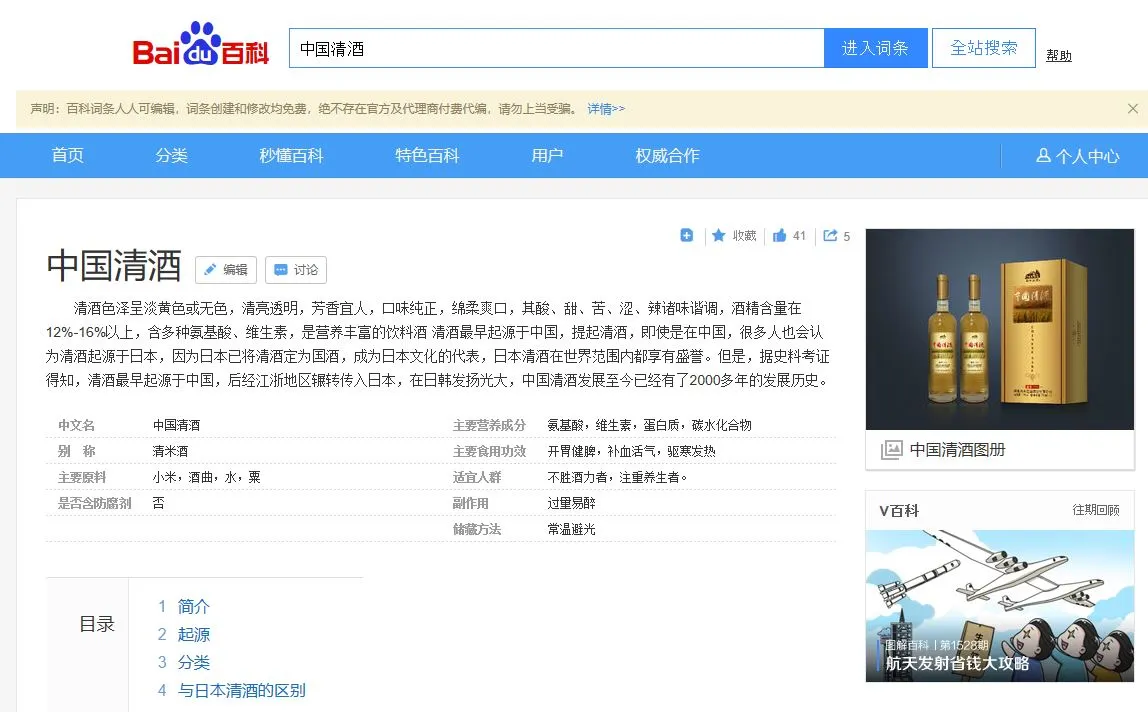Open the 讨论 discussion button

(296, 270)
